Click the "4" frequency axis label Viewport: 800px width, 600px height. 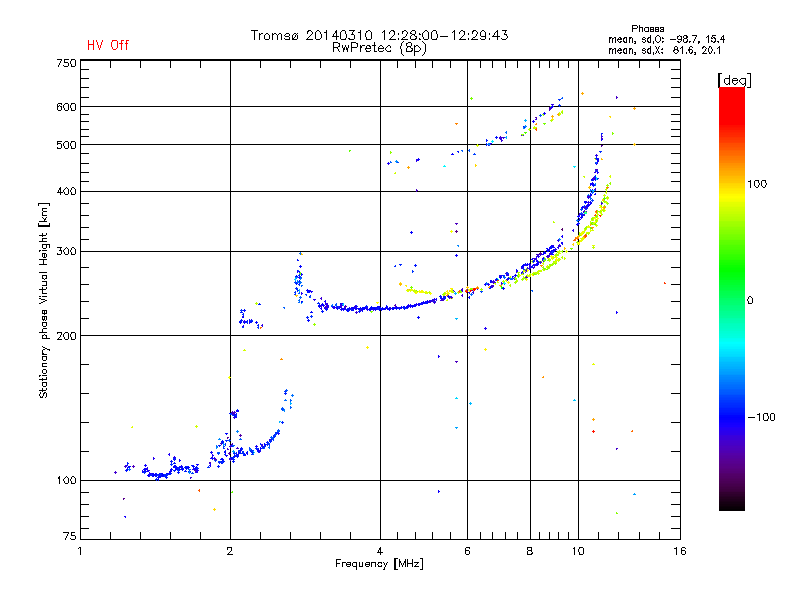380,551
